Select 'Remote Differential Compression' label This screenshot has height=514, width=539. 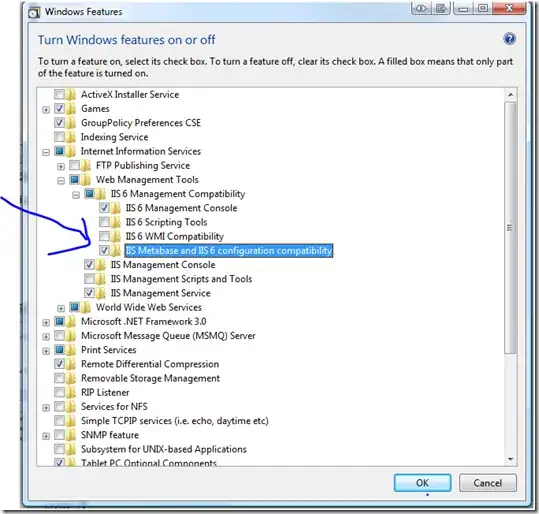[x=150, y=364]
